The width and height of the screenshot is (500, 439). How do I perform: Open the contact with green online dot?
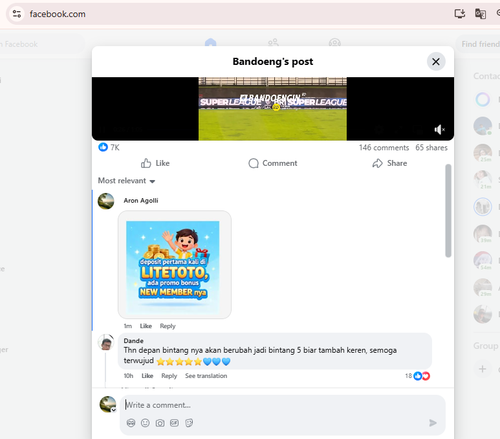[x=483, y=126]
